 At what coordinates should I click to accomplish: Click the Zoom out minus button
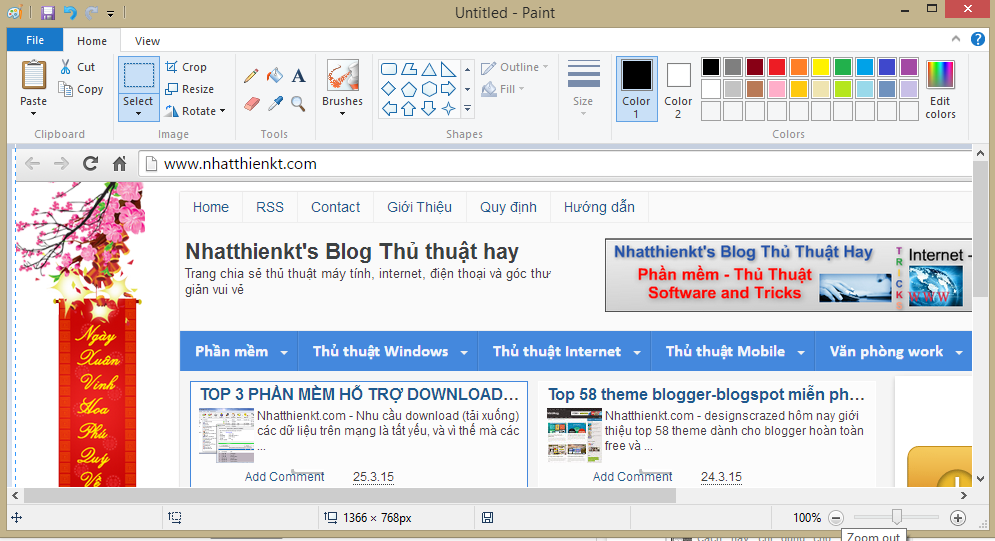836,518
